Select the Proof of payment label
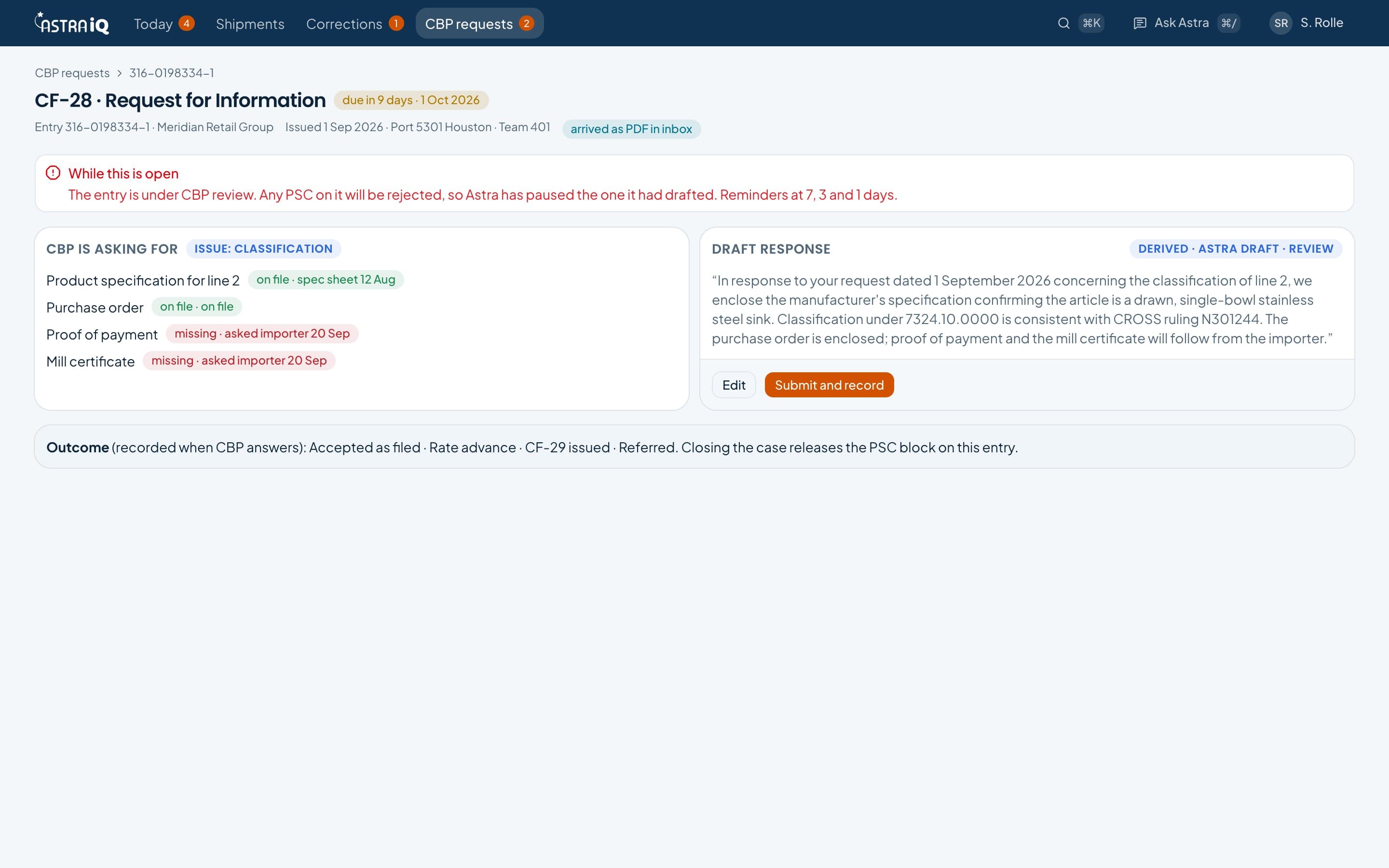This screenshot has width=1389, height=868. [102, 334]
